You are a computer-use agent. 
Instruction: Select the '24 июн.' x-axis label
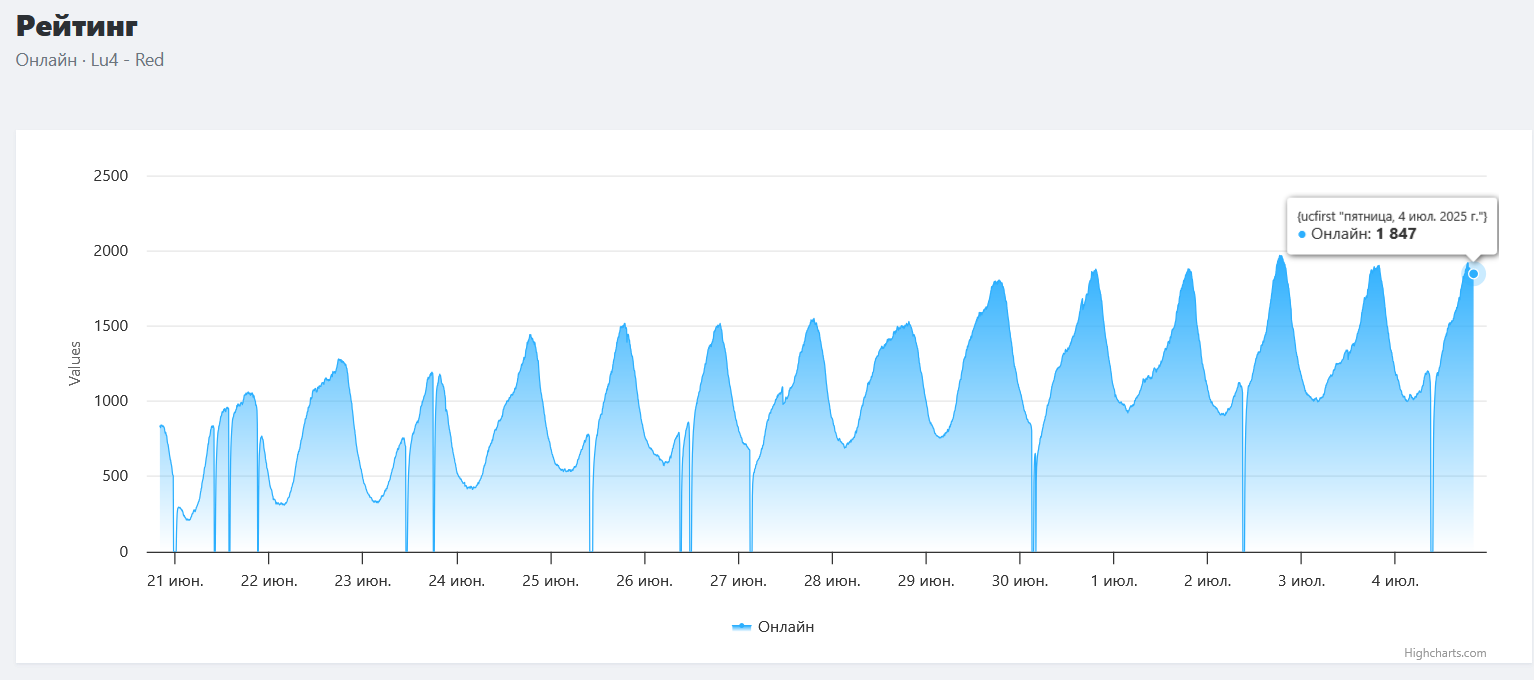(x=457, y=581)
